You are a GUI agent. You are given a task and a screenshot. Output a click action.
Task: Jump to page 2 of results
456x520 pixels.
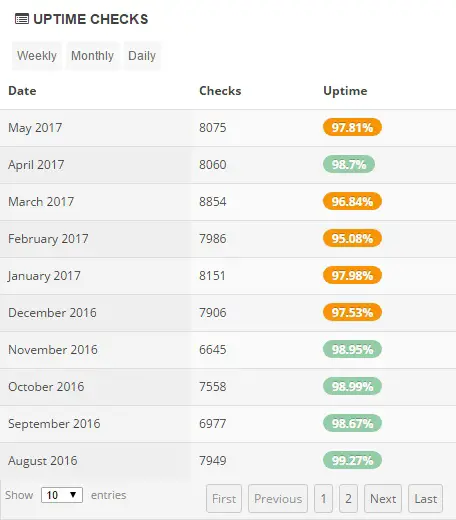tap(348, 499)
